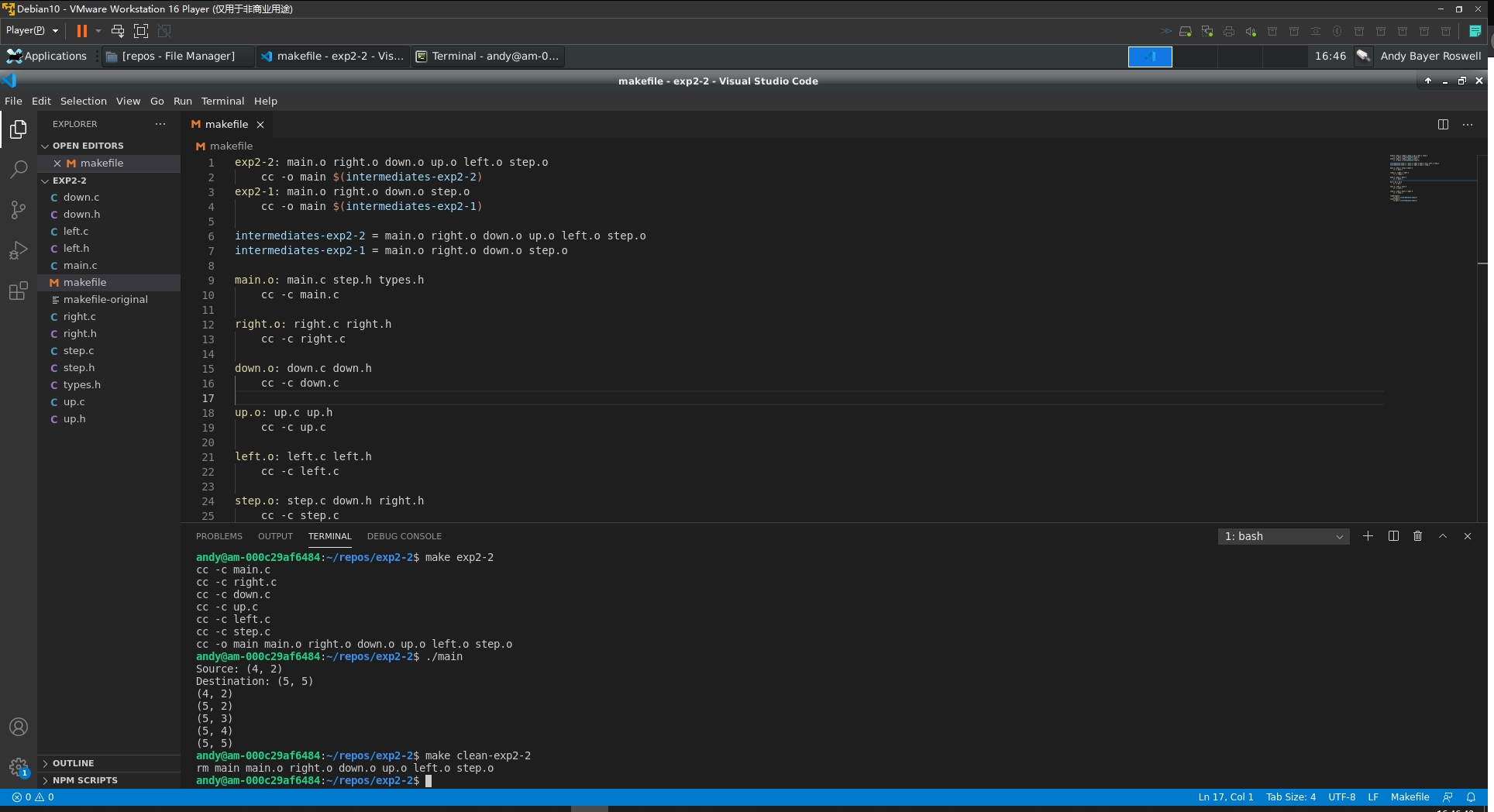
Task: Change language mode Makefile in status bar
Action: tap(1410, 797)
